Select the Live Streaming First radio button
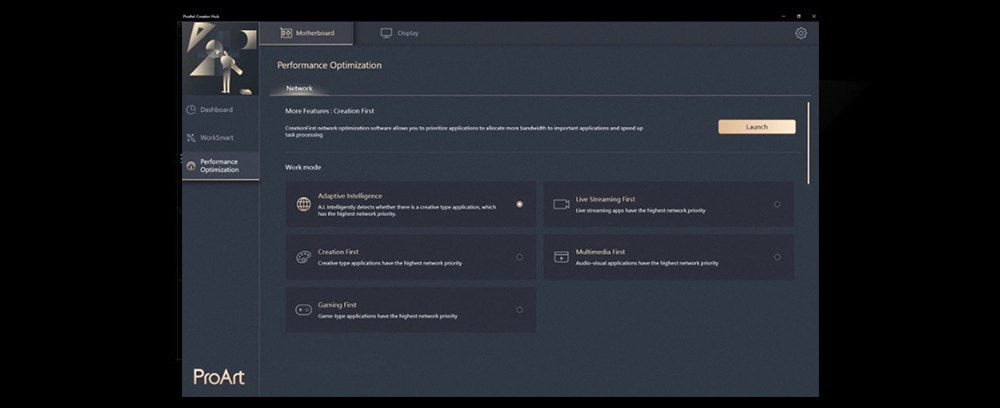This screenshot has height=408, width=1000. [x=777, y=204]
